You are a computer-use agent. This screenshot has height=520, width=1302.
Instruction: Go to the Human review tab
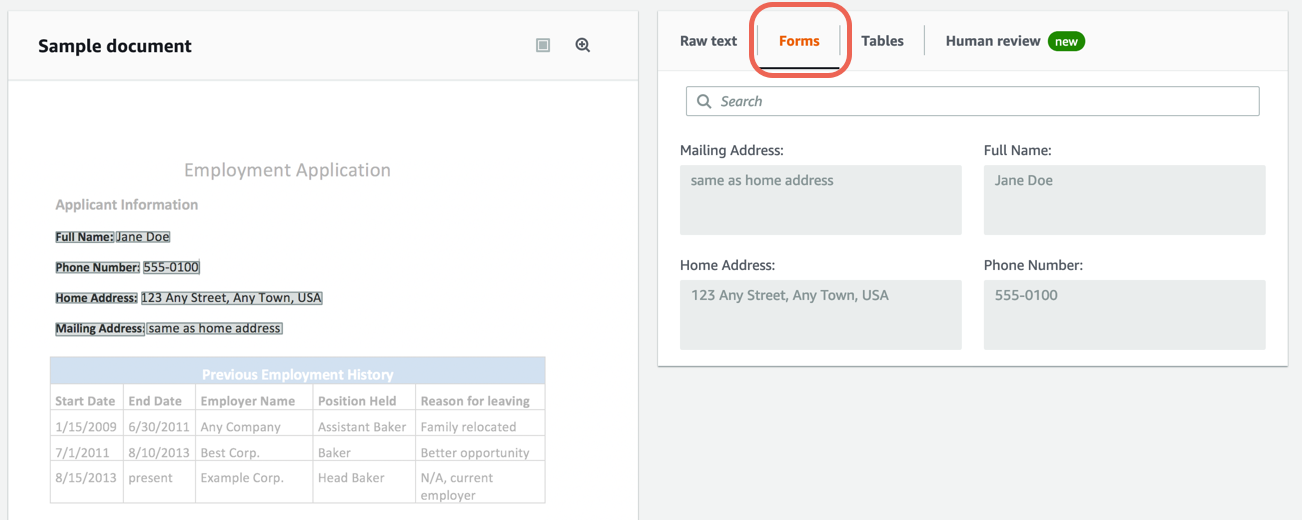click(992, 41)
